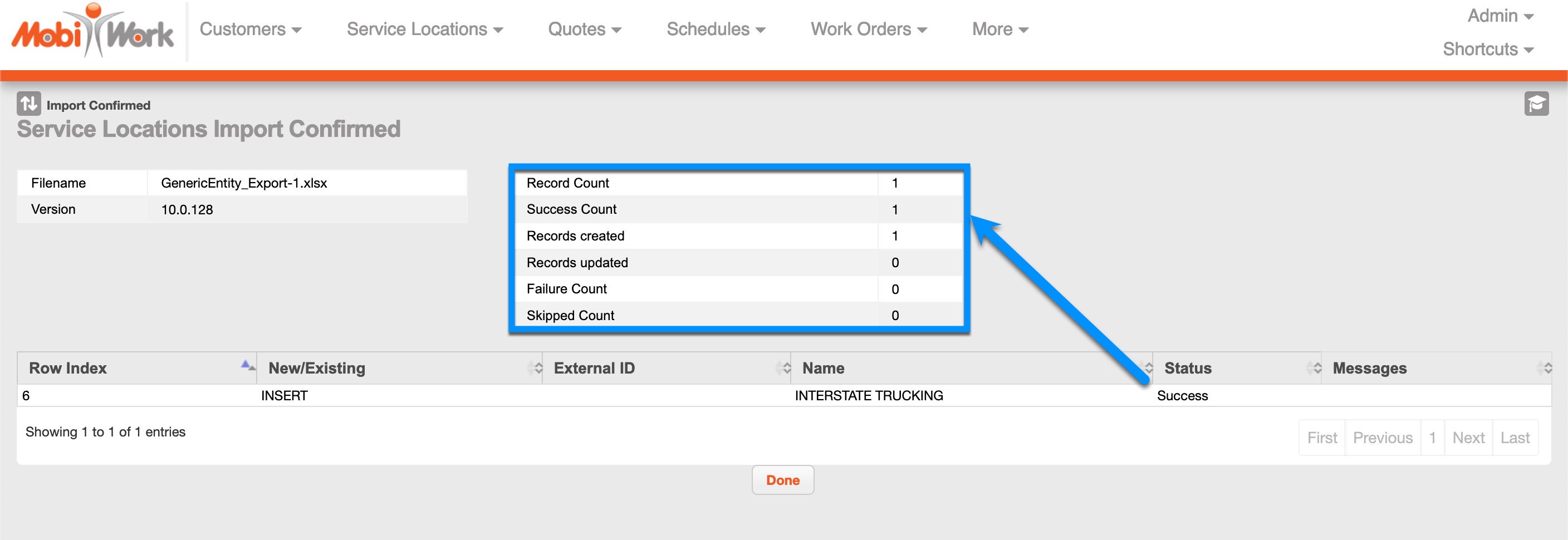
Task: Click sort arrows on Status column
Action: click(x=1315, y=368)
